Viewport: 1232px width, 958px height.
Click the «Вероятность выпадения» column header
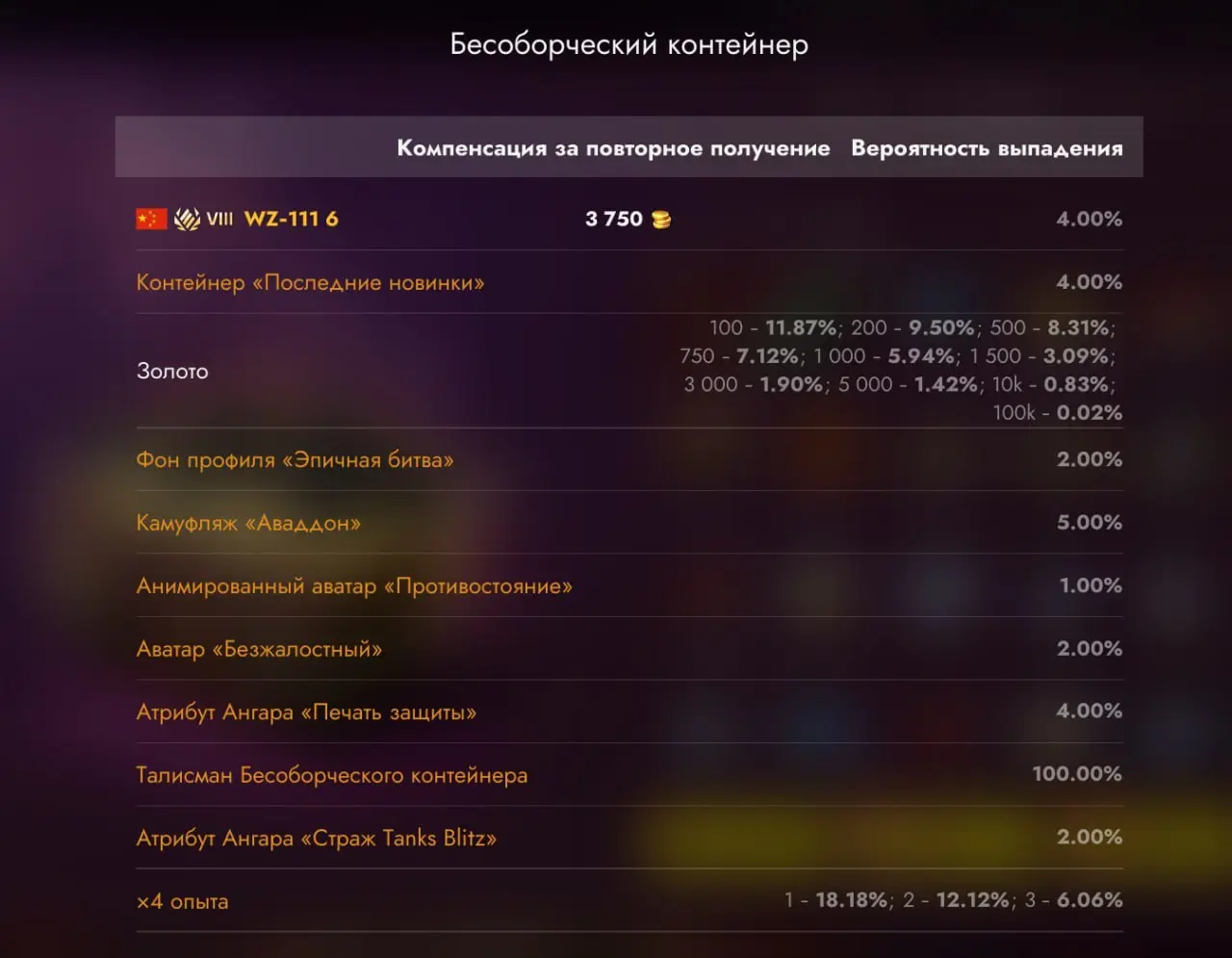pyautogui.click(x=985, y=147)
